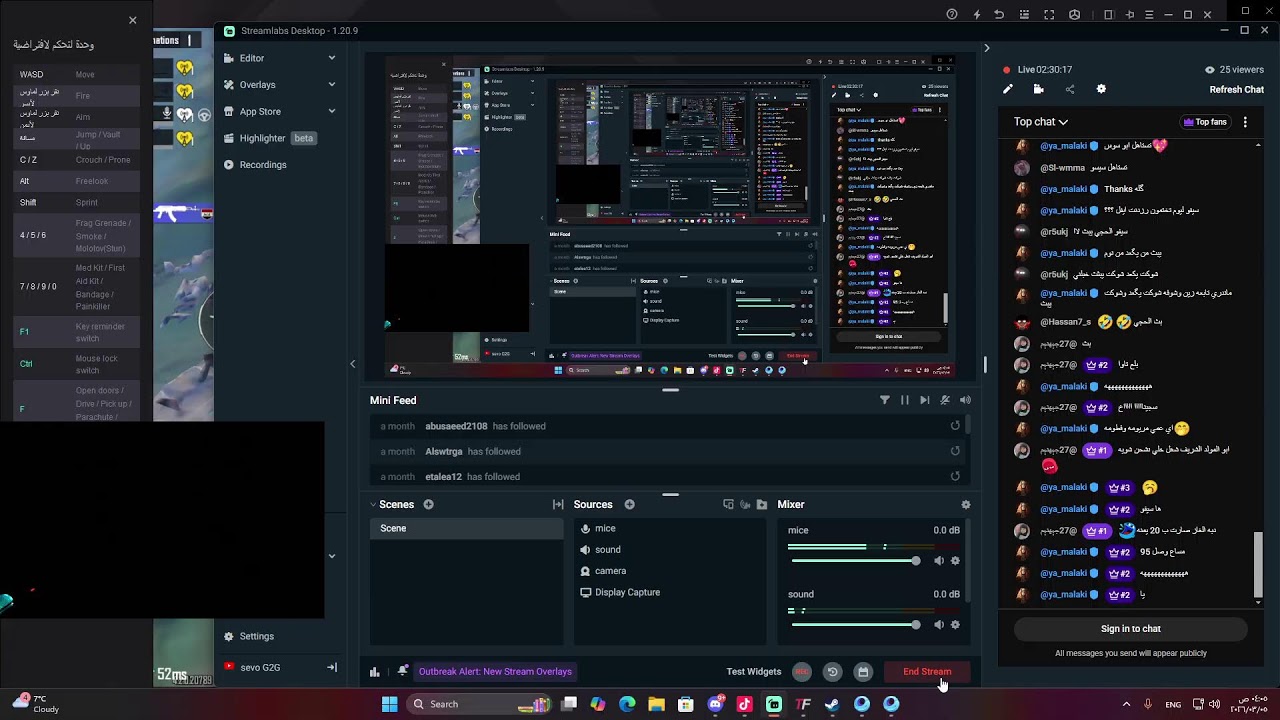Image resolution: width=1280 pixels, height=720 pixels.
Task: Open Steam from the Windows taskbar
Action: coord(832,704)
